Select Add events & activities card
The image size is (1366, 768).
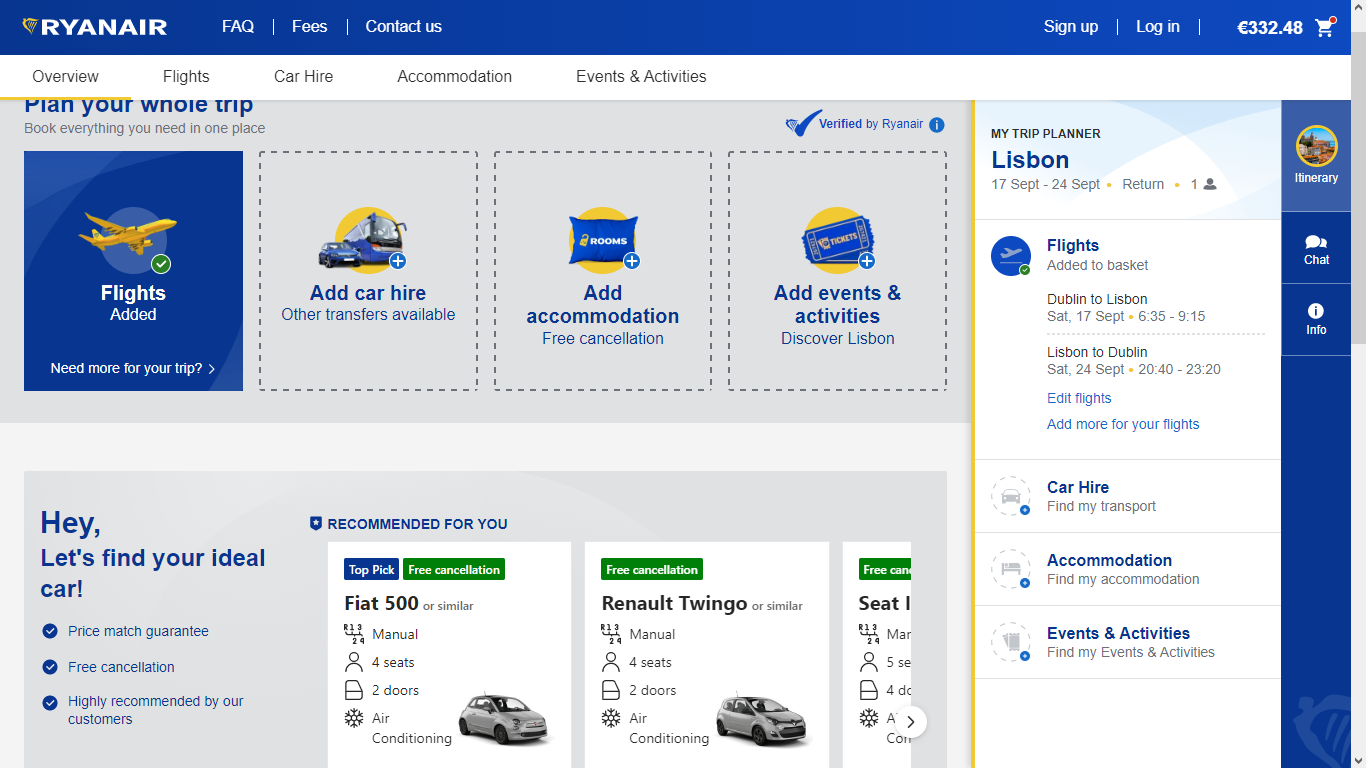(x=837, y=271)
